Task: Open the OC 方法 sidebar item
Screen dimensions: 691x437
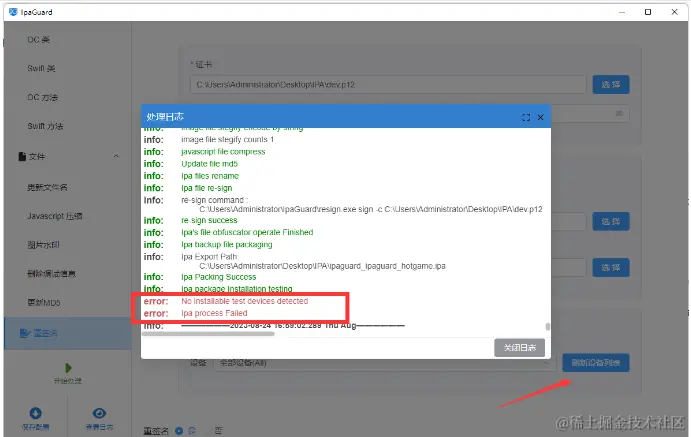Action: pos(43,97)
